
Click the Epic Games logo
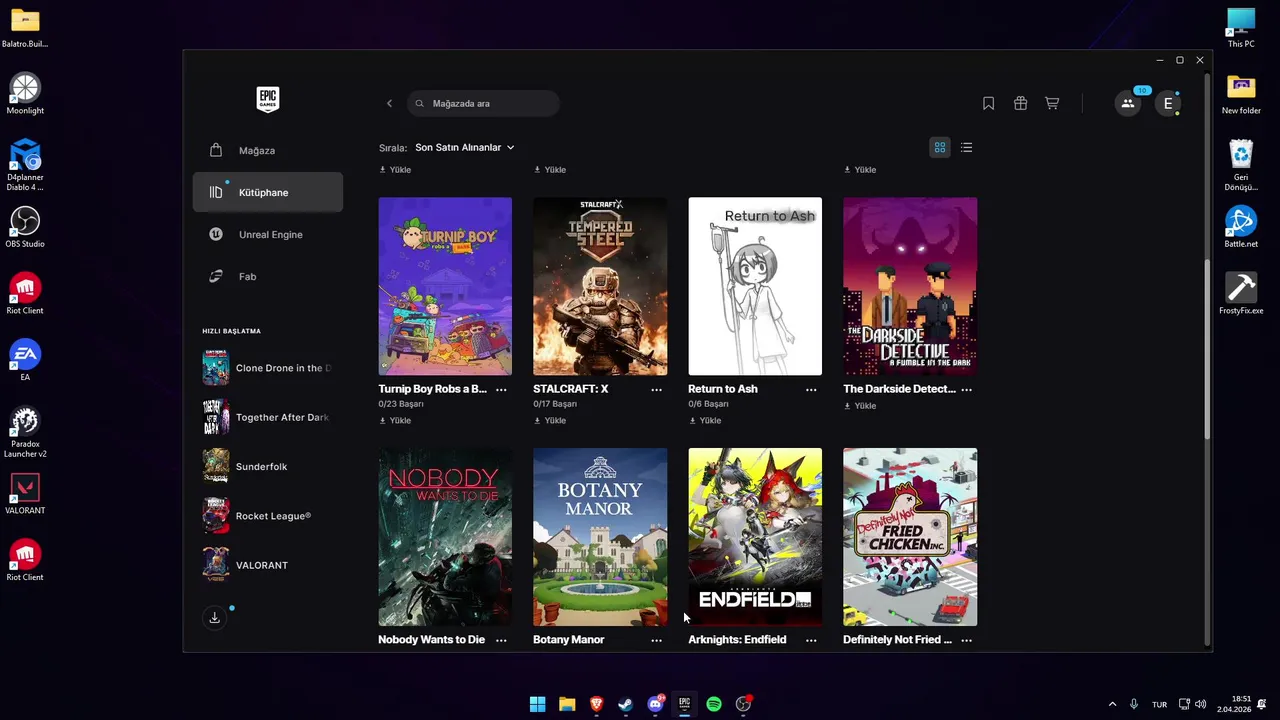point(268,99)
